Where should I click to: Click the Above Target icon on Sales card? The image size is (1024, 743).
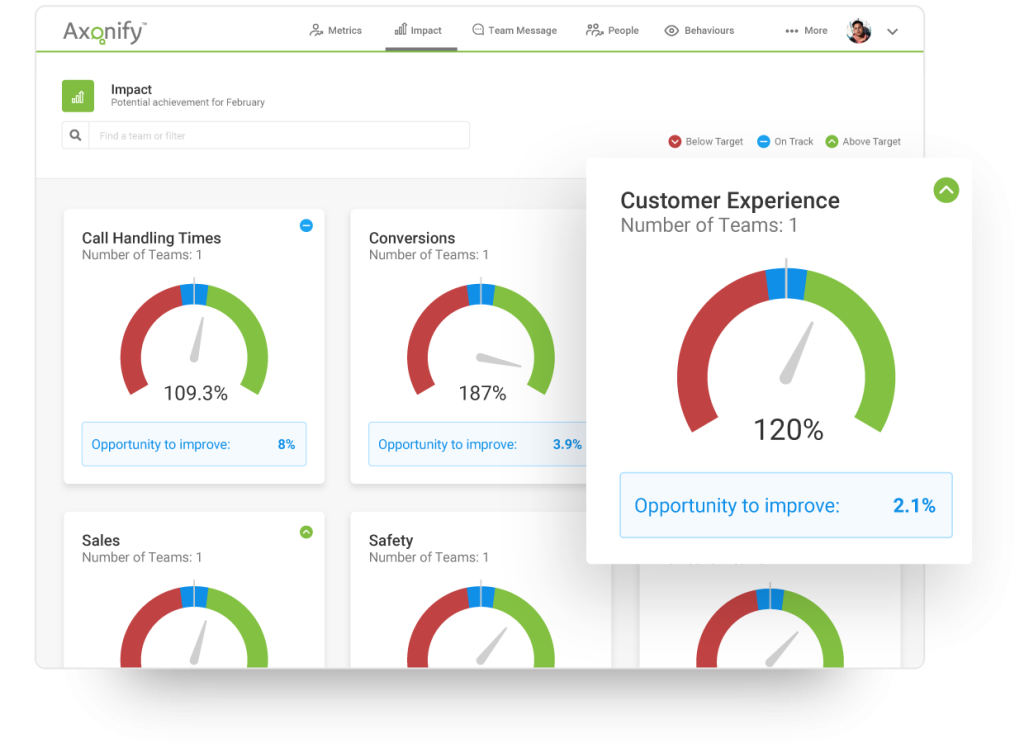pyautogui.click(x=306, y=532)
